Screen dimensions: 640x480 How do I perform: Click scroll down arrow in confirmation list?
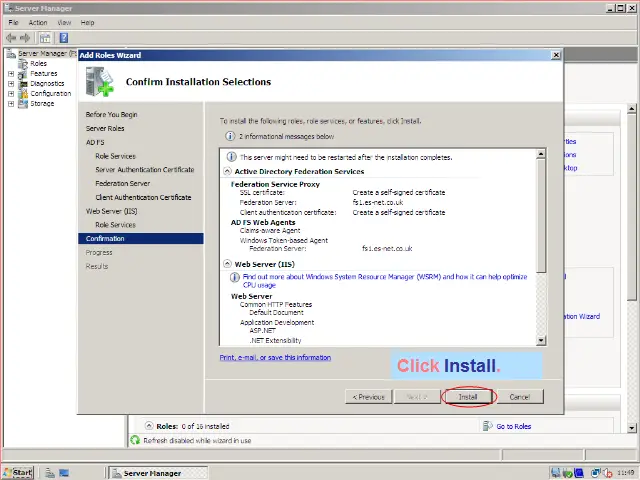coord(541,340)
